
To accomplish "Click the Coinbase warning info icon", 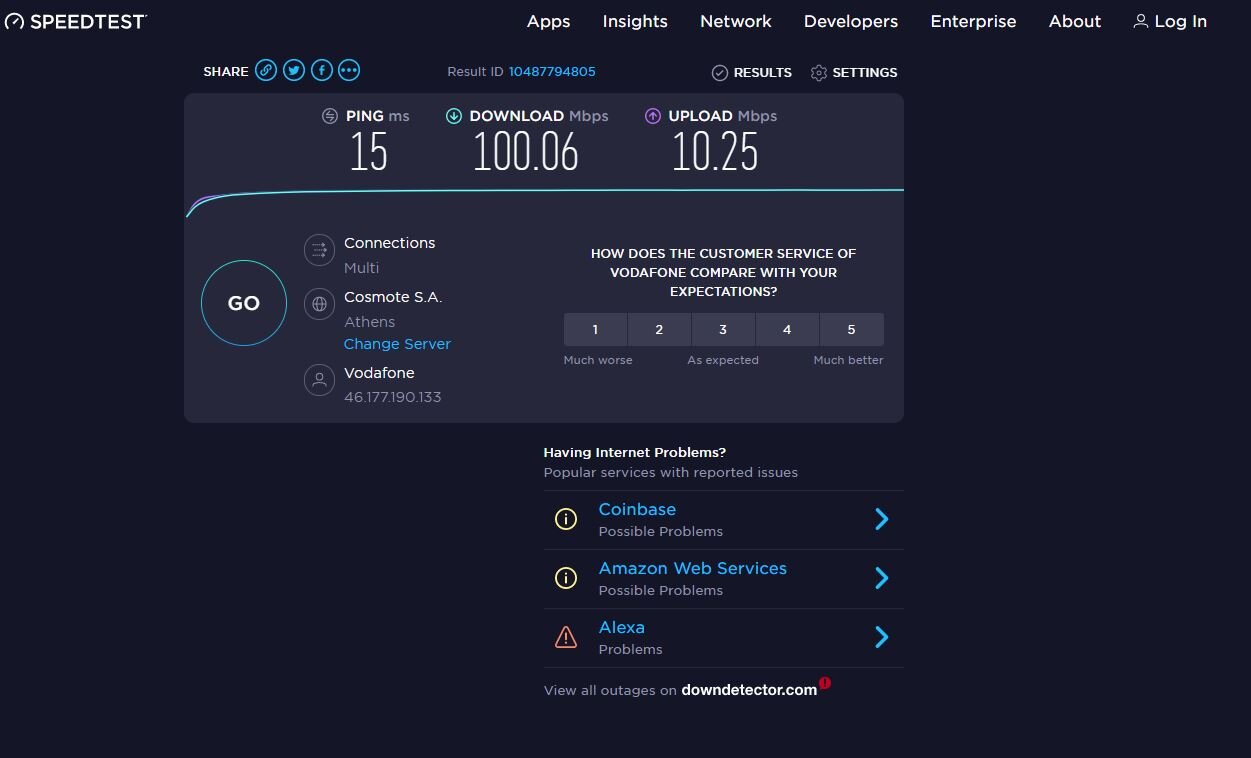I will (566, 519).
